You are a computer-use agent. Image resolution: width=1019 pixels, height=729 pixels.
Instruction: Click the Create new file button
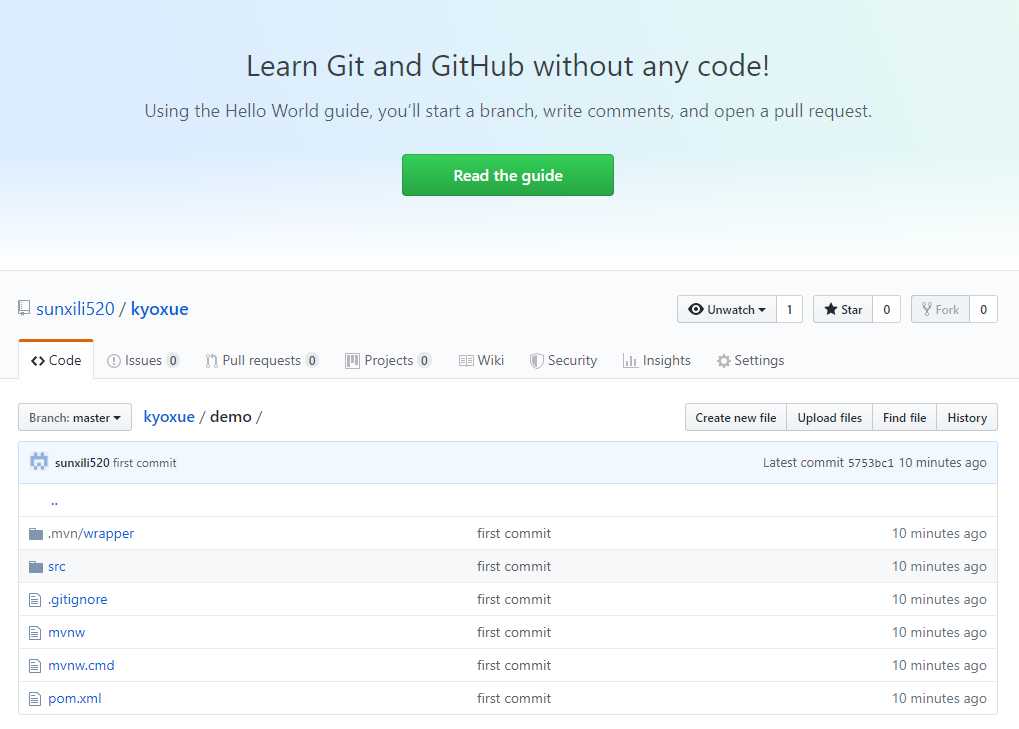pyautogui.click(x=735, y=417)
